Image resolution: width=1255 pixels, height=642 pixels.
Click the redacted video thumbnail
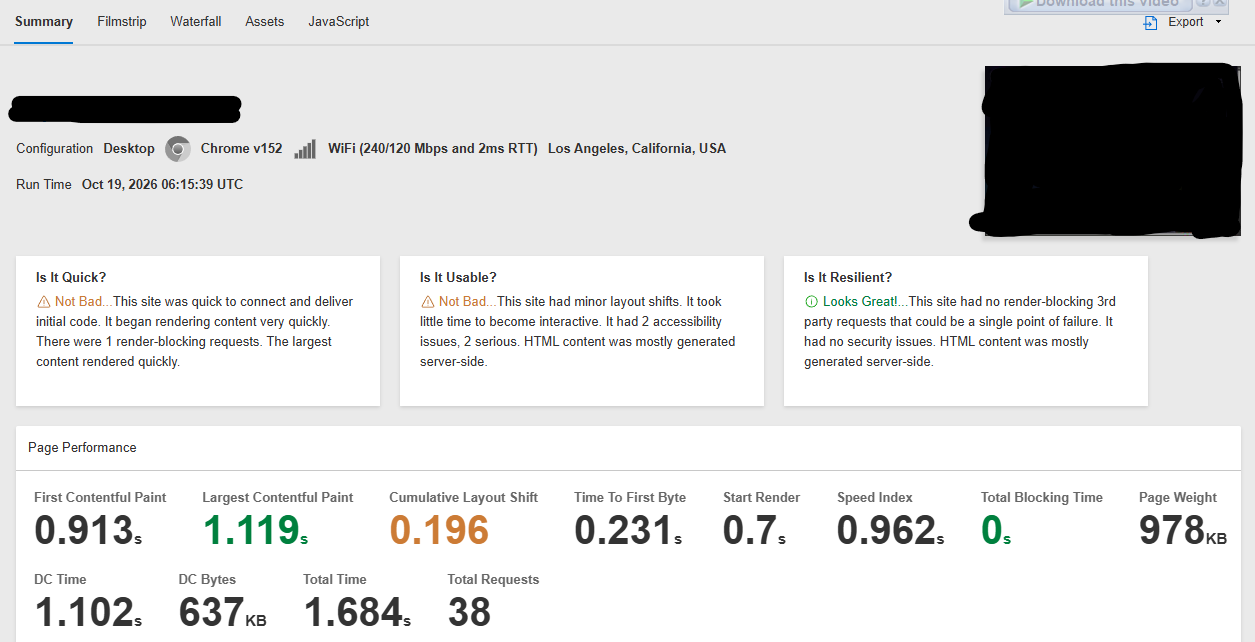pyautogui.click(x=1110, y=150)
